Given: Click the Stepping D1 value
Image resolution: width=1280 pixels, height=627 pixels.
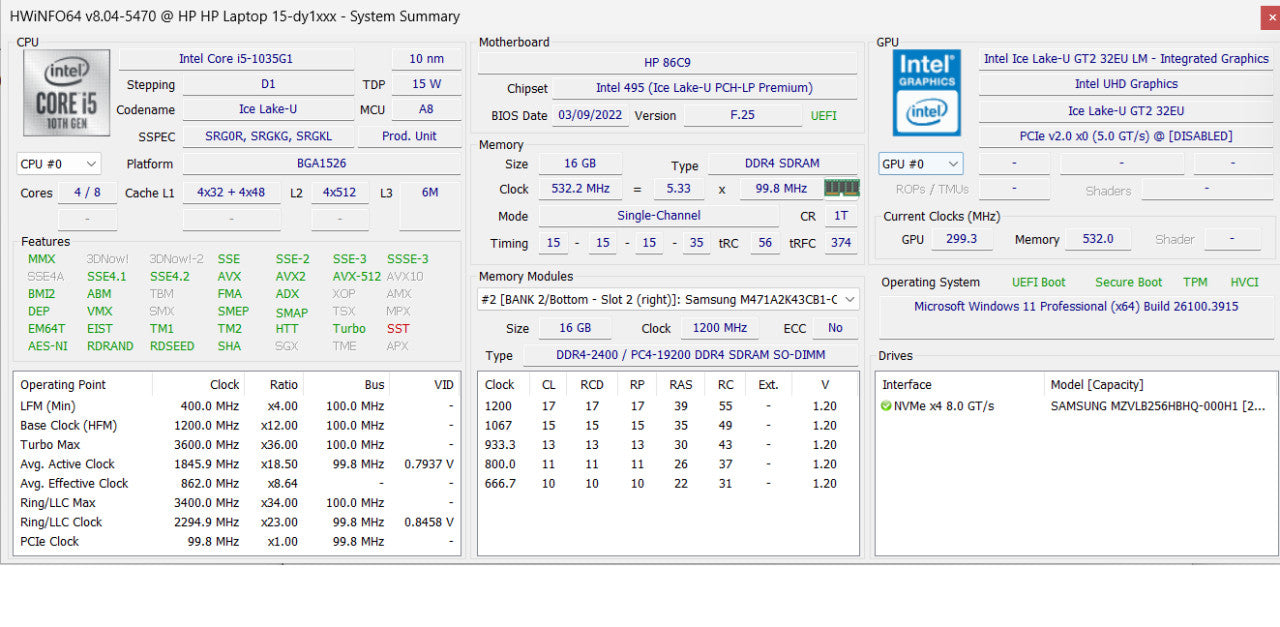Looking at the screenshot, I should point(267,85).
